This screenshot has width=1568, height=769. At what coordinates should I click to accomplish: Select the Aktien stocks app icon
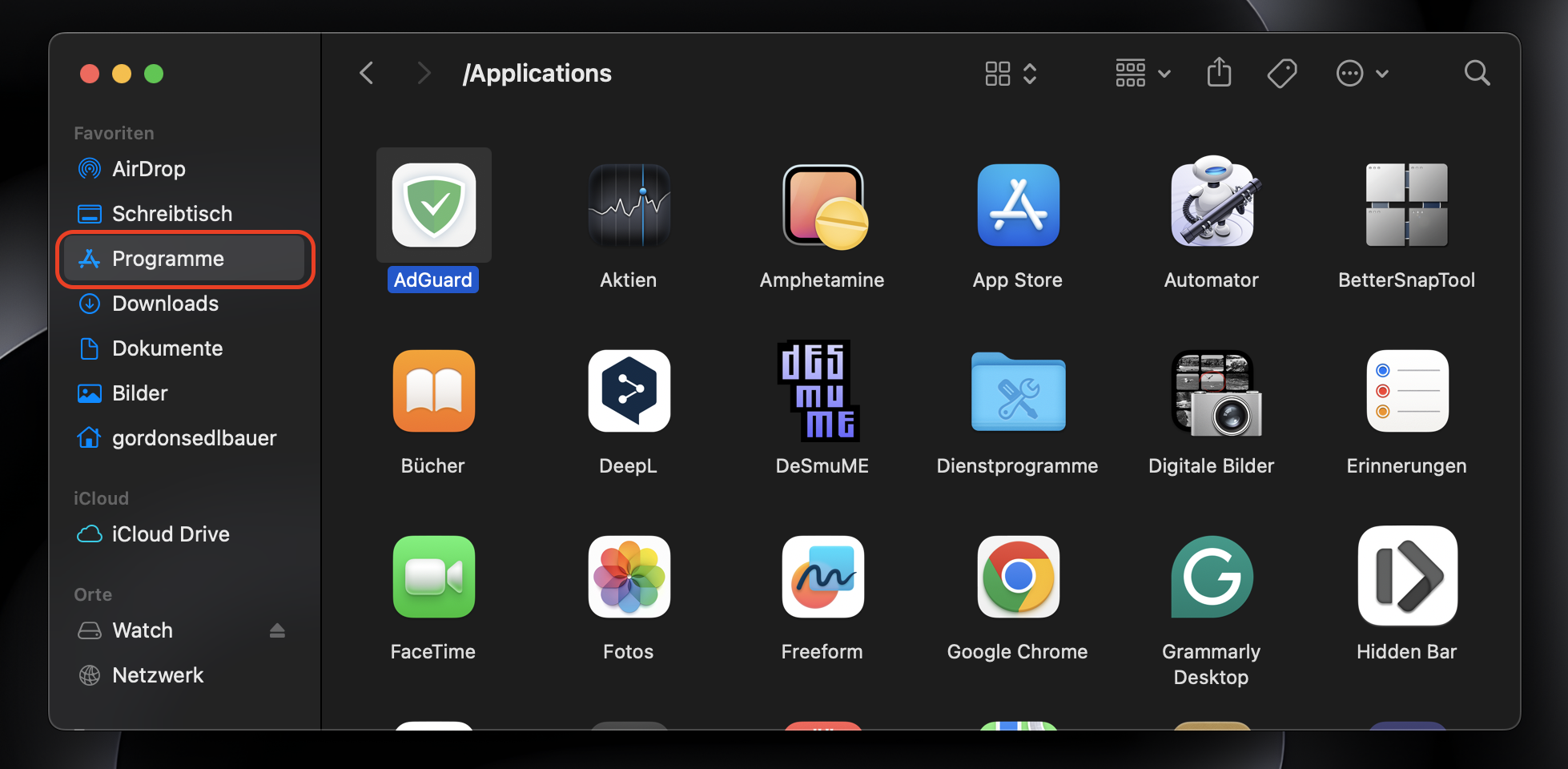(x=629, y=205)
